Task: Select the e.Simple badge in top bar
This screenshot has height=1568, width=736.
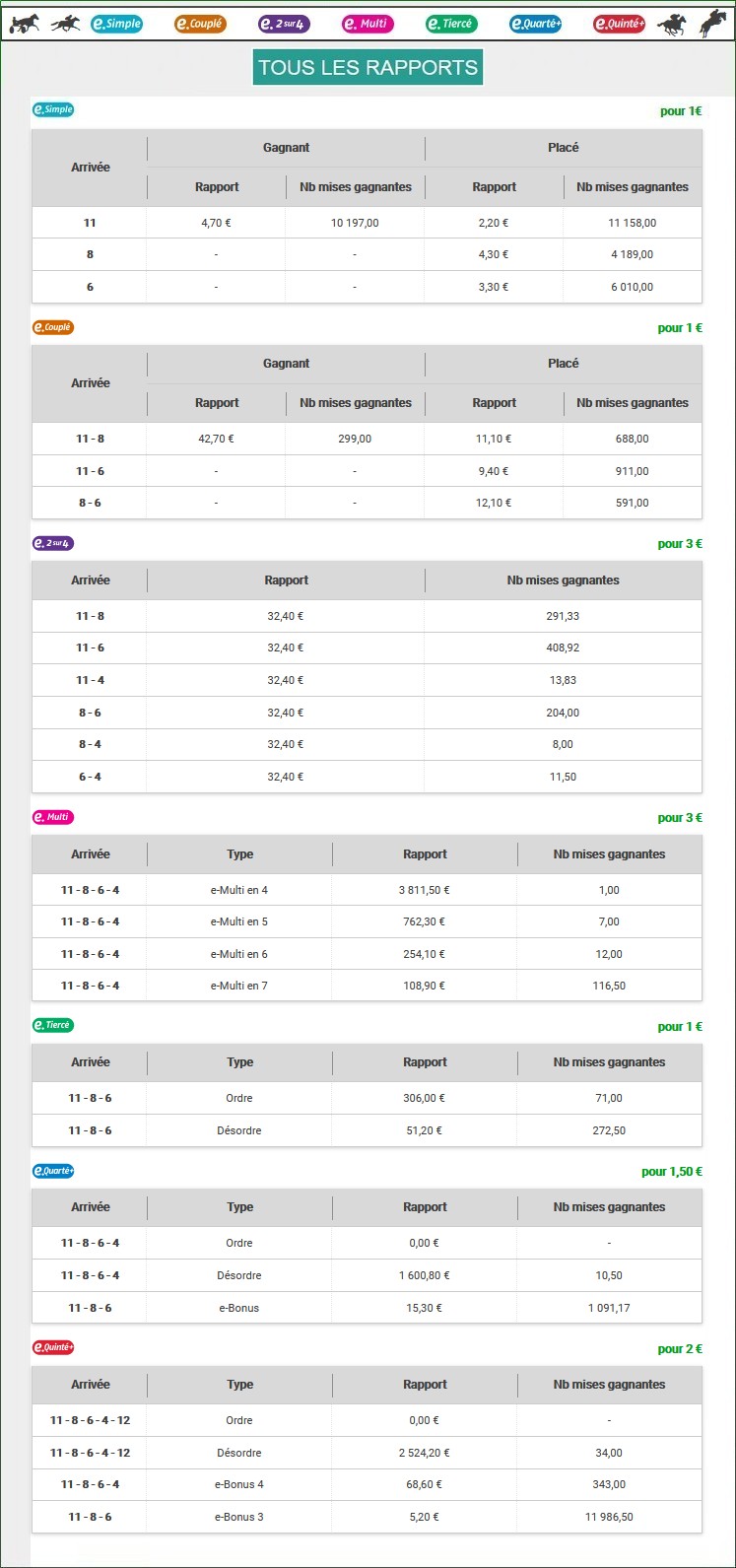Action: coord(116,24)
